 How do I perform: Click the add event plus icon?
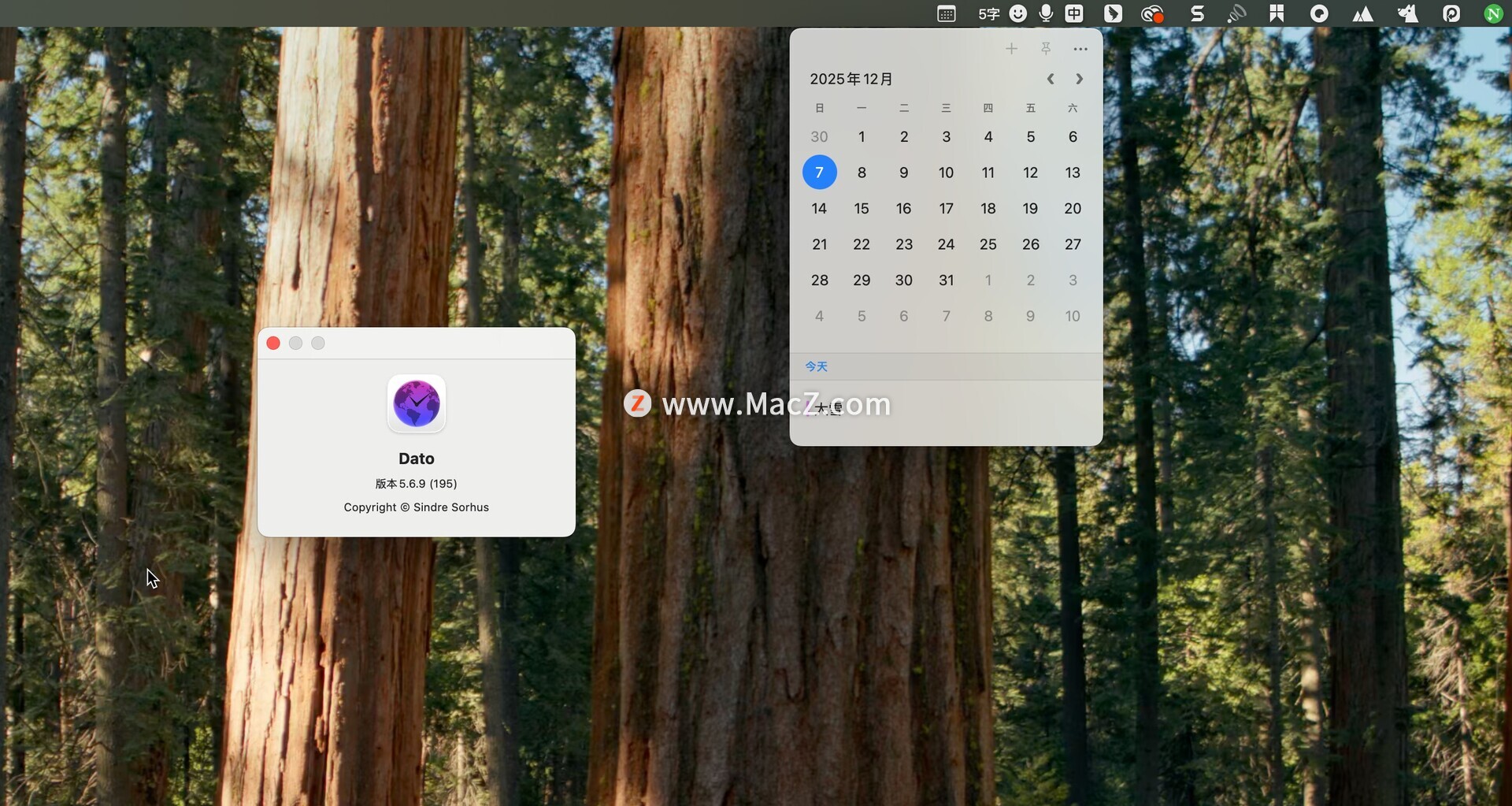(x=1011, y=49)
